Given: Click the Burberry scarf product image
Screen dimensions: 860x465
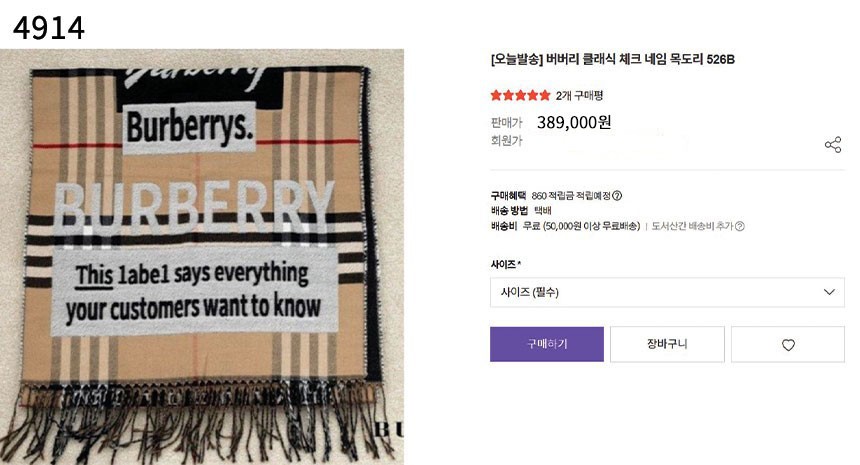Looking at the screenshot, I should coord(202,256).
